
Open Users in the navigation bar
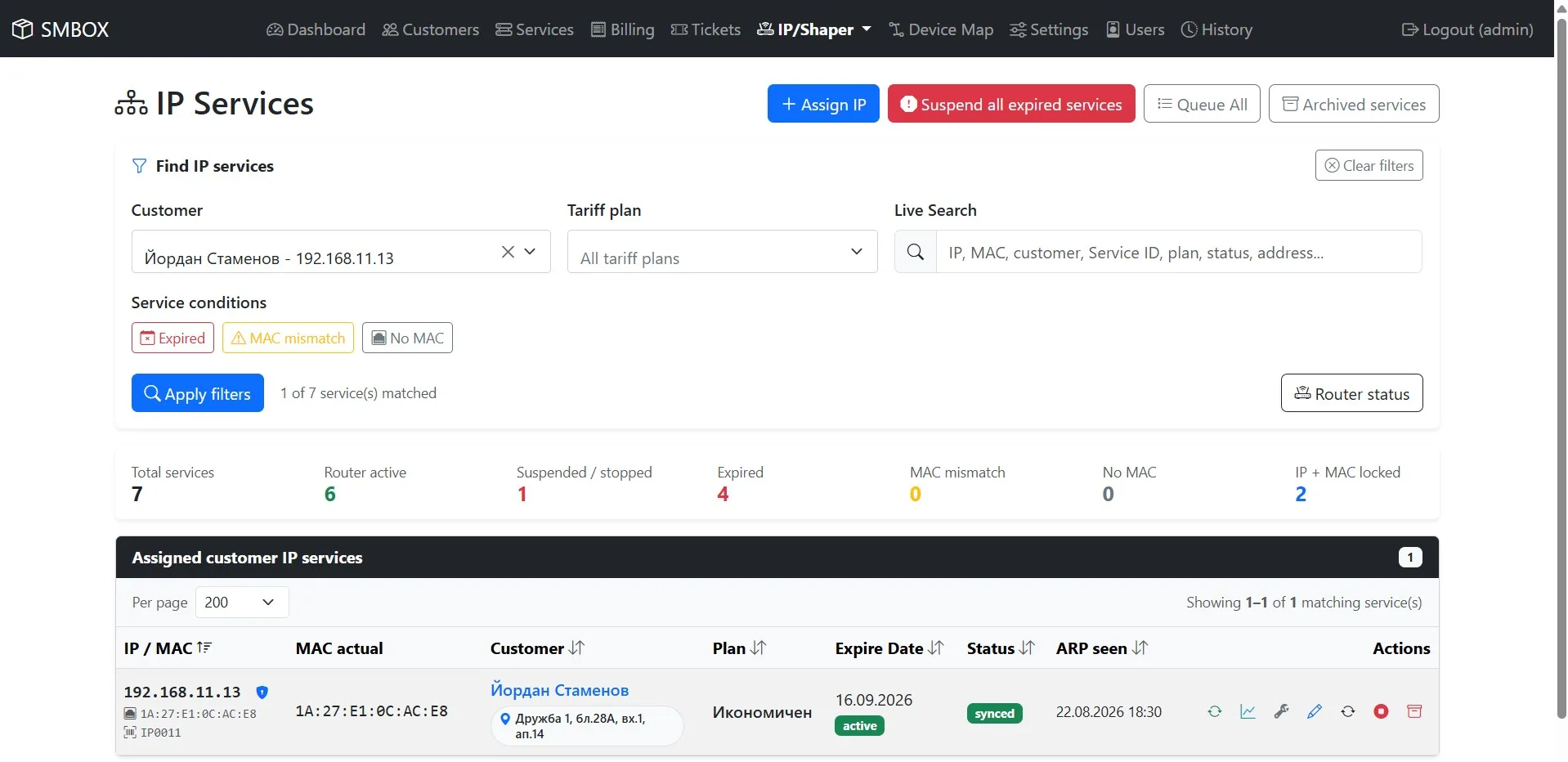pos(1136,29)
